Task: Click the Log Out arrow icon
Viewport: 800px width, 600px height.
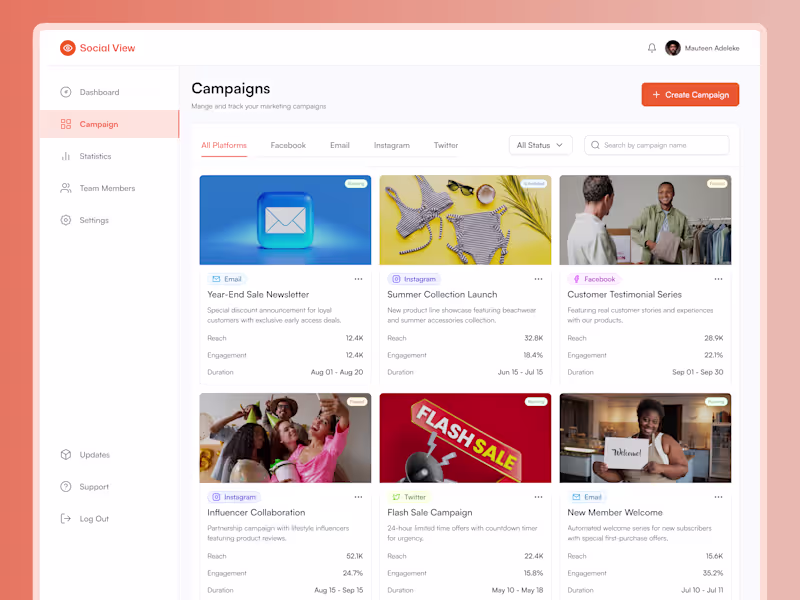Action: click(x=66, y=519)
